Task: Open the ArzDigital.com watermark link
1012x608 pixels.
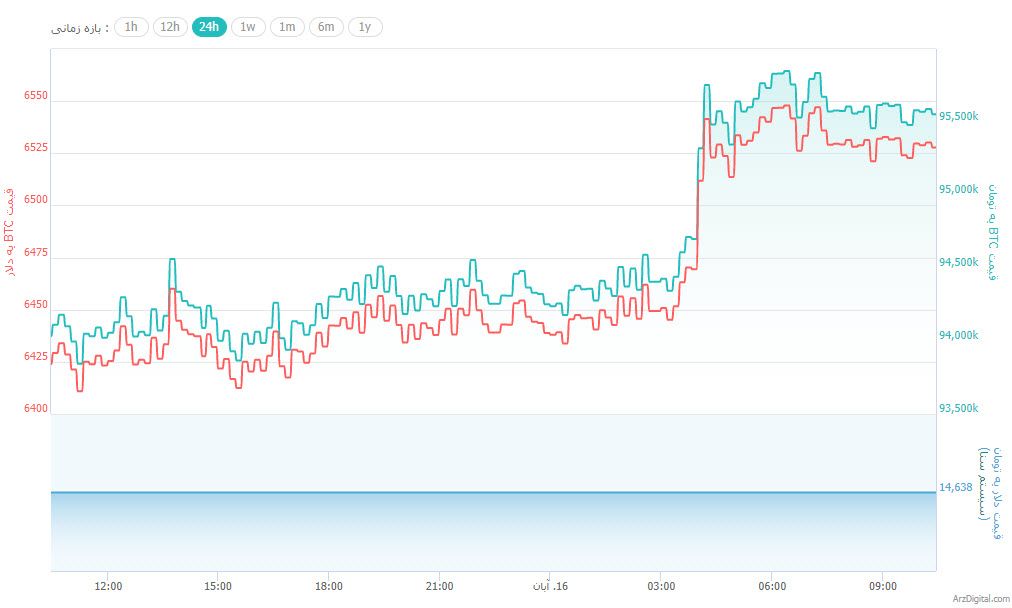Action: click(974, 599)
